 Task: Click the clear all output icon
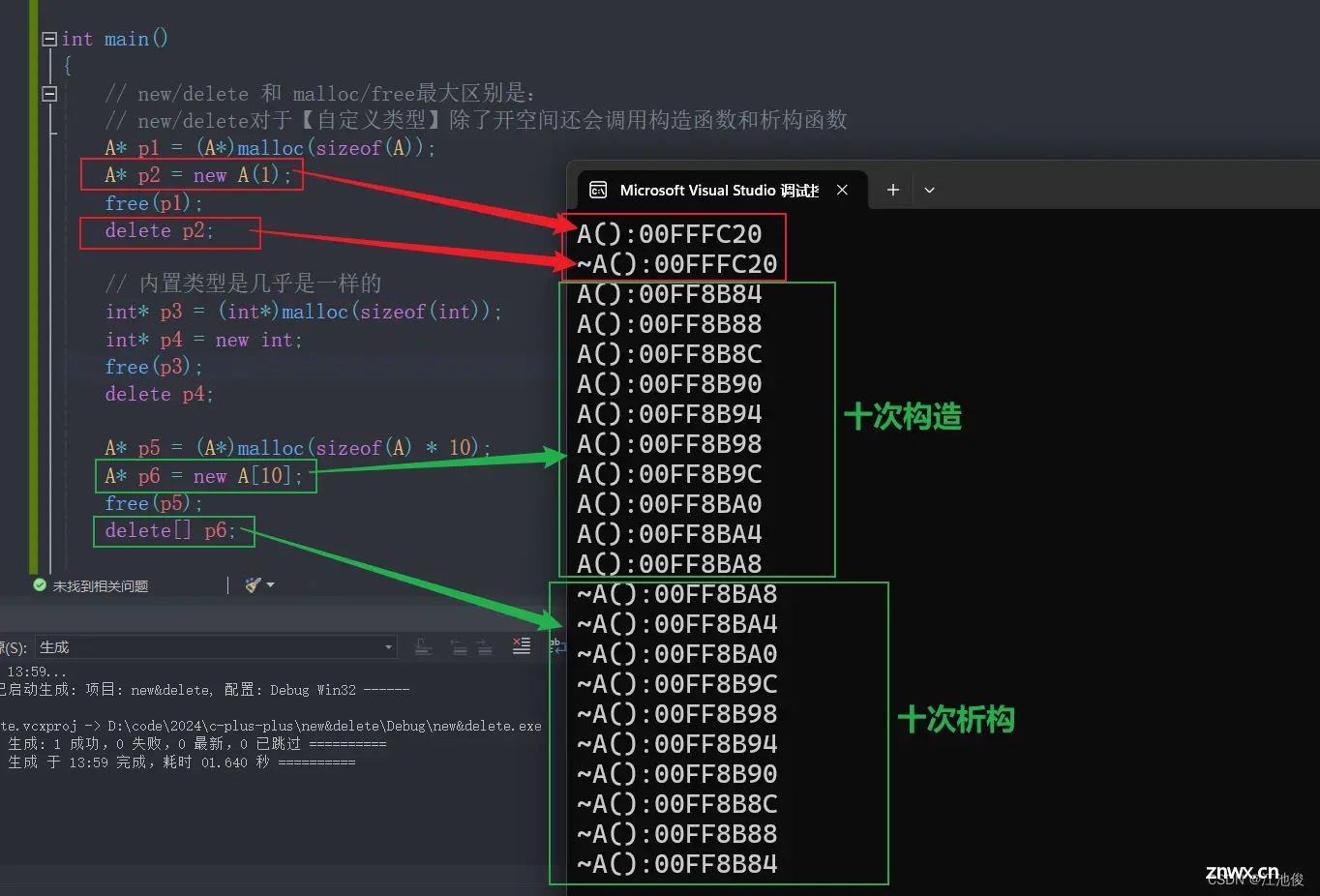522,646
